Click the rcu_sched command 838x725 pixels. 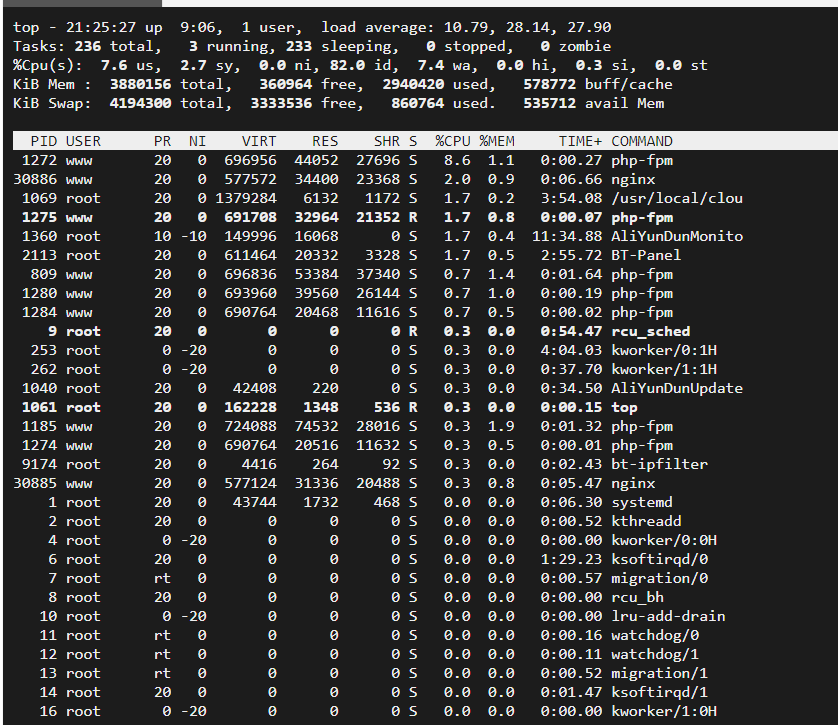(650, 331)
